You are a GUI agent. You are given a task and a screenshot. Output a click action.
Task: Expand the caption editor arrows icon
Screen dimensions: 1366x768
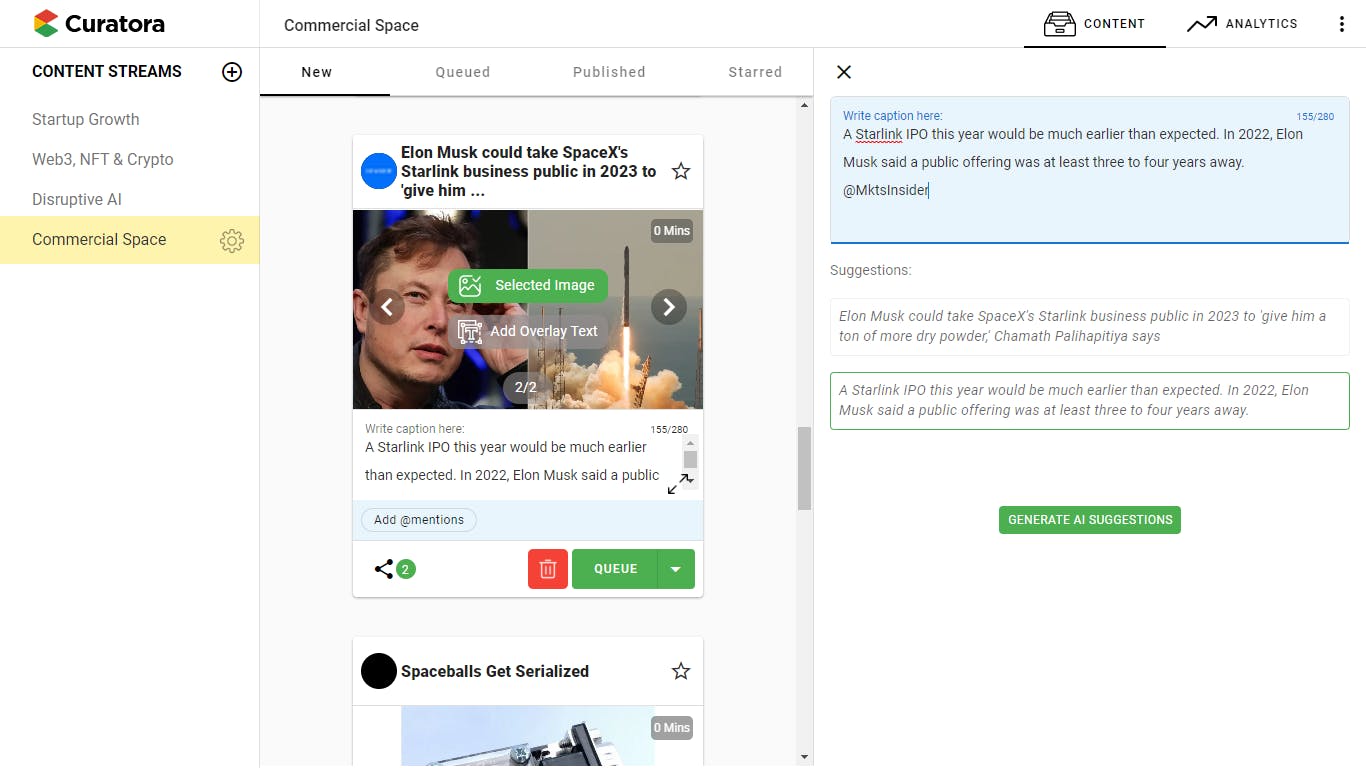point(680,484)
